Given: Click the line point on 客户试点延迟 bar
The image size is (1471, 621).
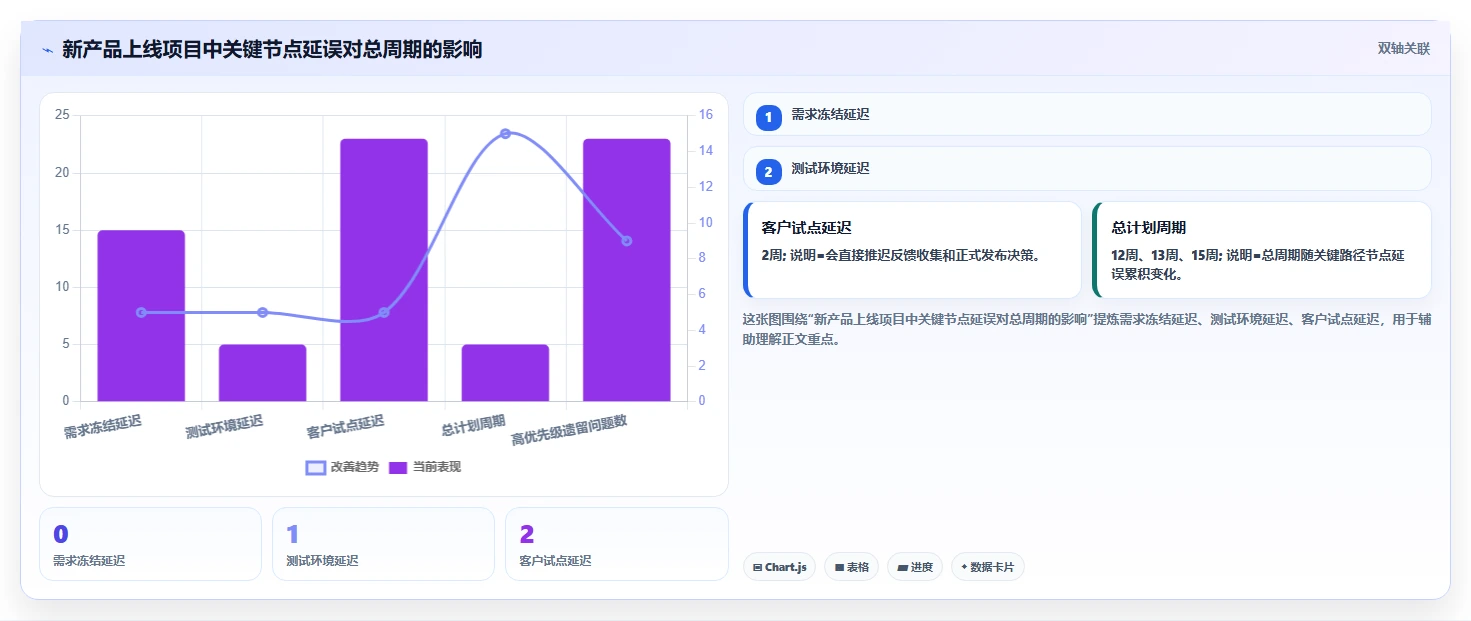Looking at the screenshot, I should point(384,313).
